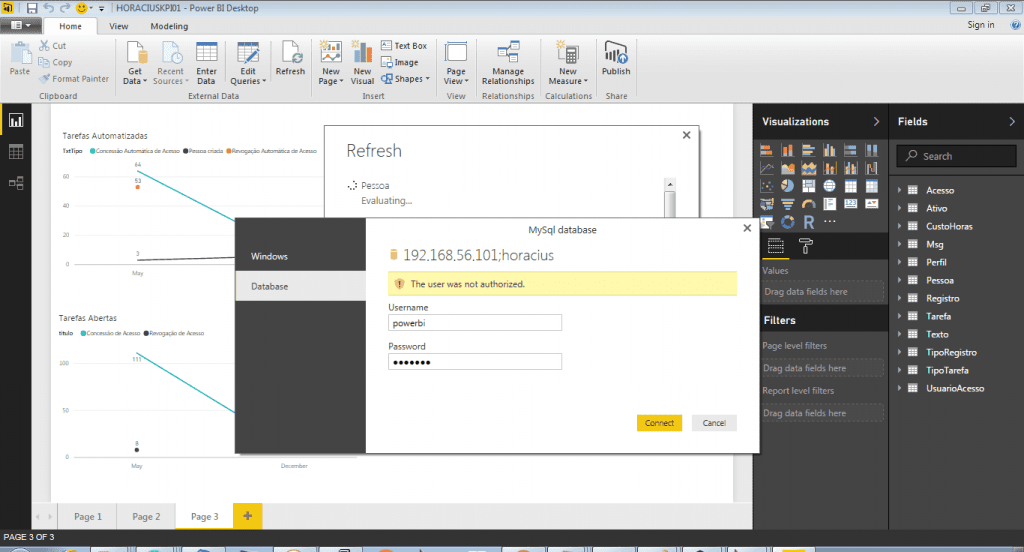Image resolution: width=1024 pixels, height=552 pixels.
Task: Select Windows authentication in MySql dialog
Action: click(300, 256)
